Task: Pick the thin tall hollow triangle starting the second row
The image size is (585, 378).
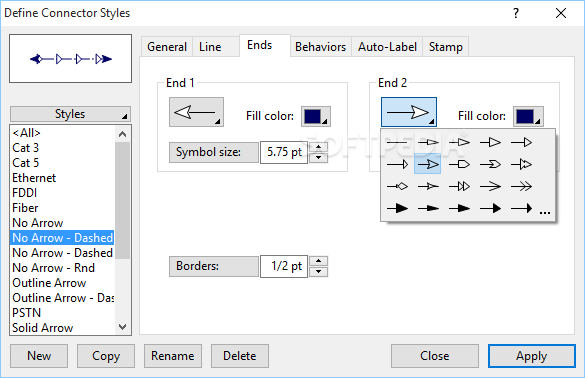Action: [397, 164]
